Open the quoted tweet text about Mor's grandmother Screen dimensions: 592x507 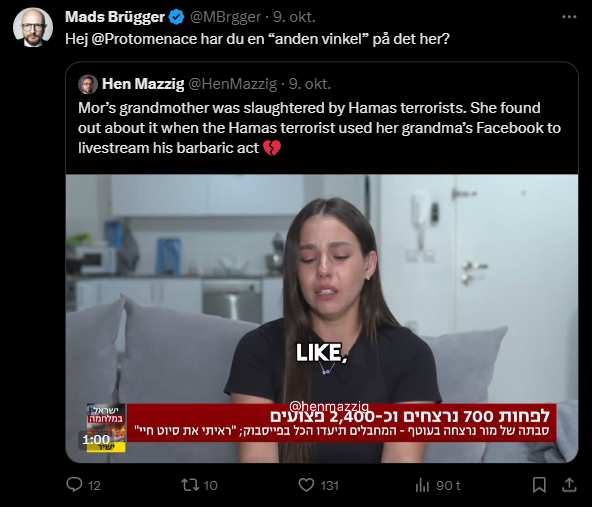319,128
